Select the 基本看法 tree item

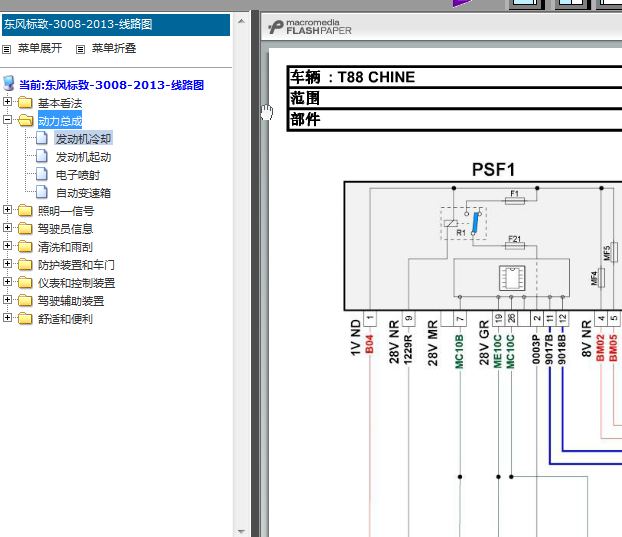point(60,103)
